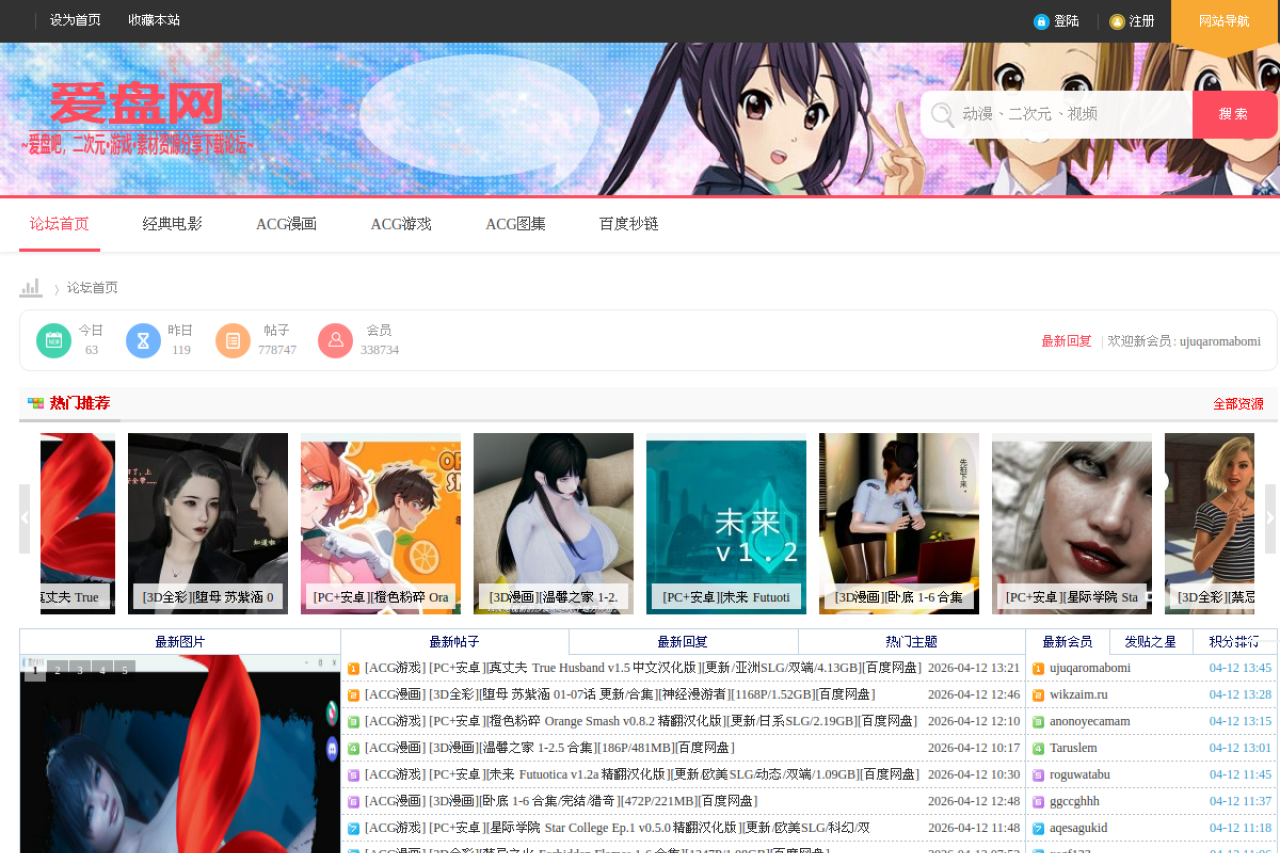The width and height of the screenshot is (1280, 853).
Task: Switch to the 发贴之星 tab
Action: pyautogui.click(x=1151, y=642)
